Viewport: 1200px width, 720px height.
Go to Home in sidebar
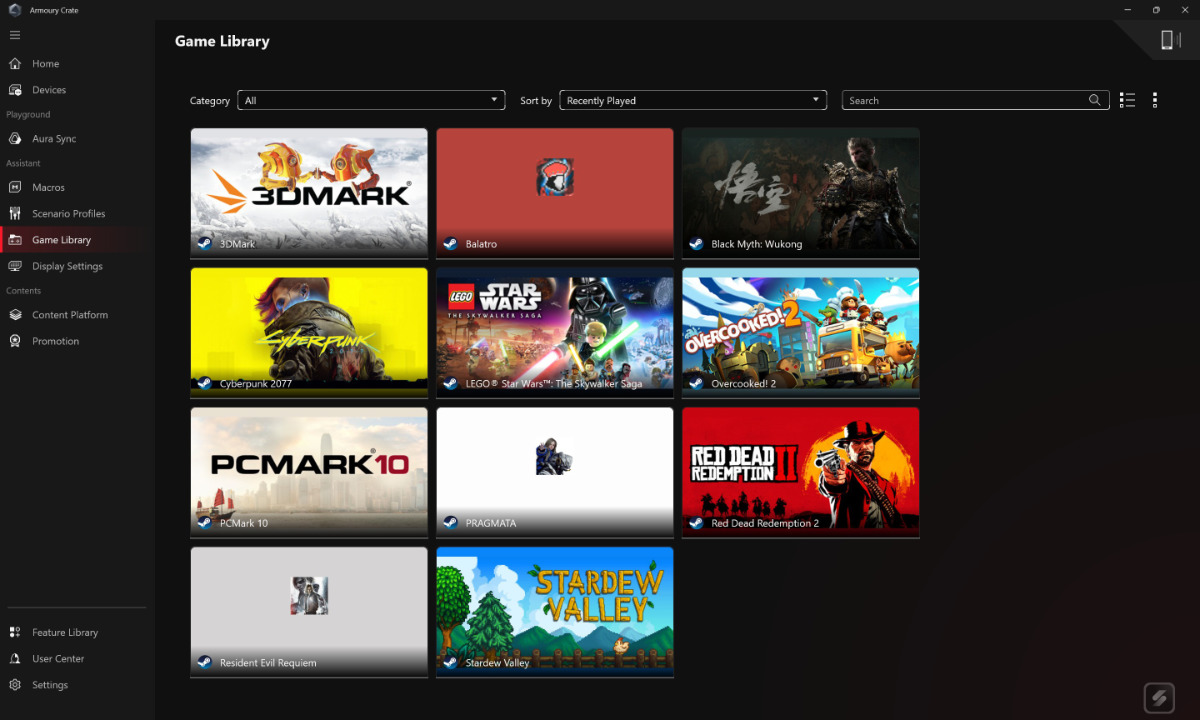pos(46,64)
